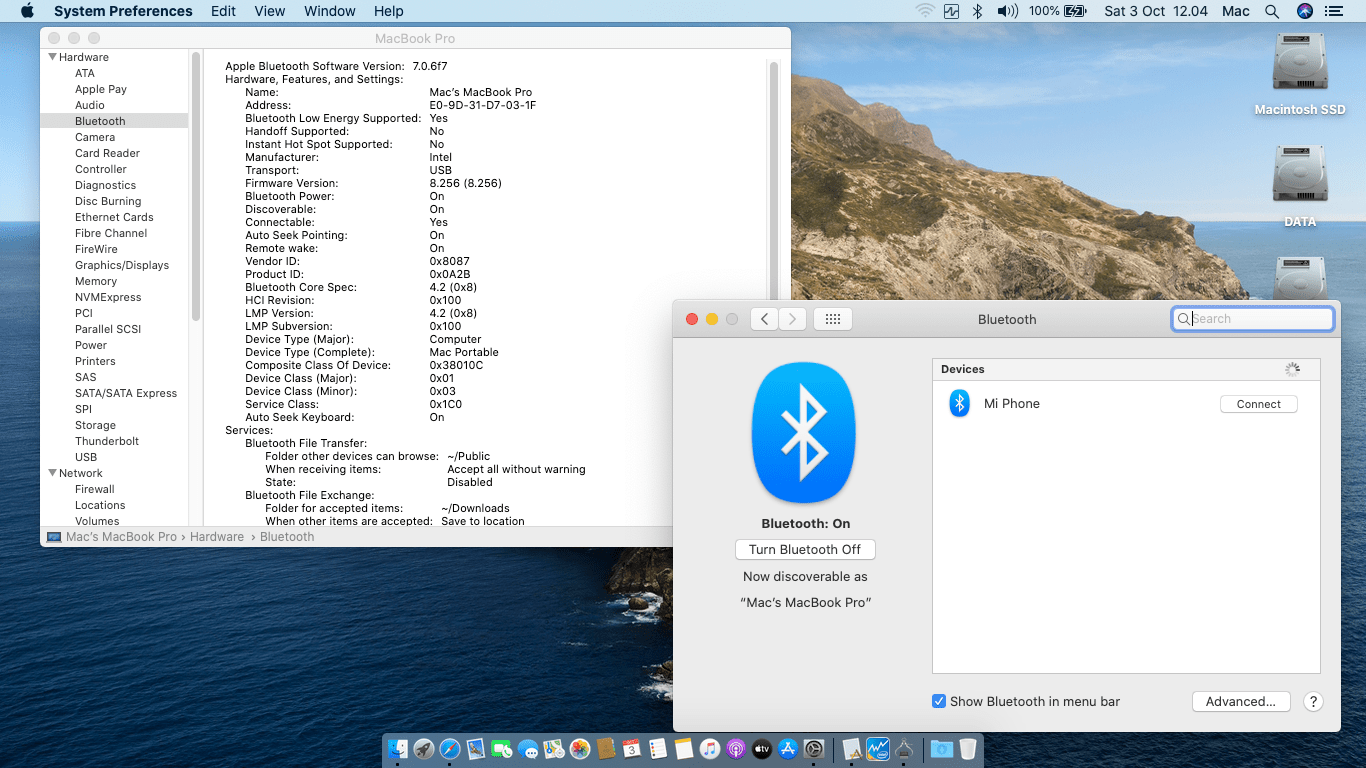Uncheck Show Bluetooth in menu bar
Viewport: 1366px width, 768px height.
tap(939, 702)
